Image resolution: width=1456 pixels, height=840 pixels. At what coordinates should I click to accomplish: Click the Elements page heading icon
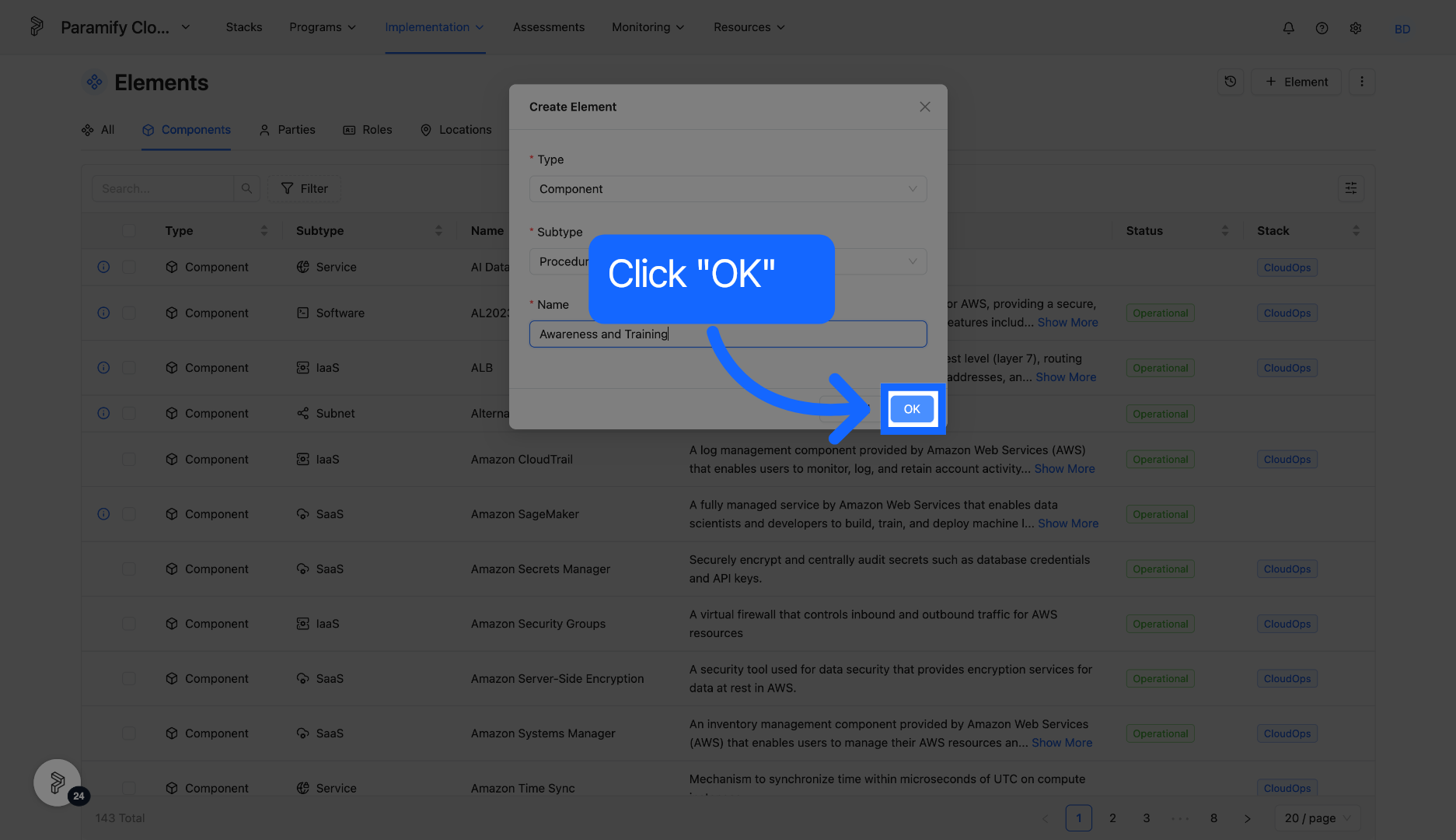[x=94, y=82]
